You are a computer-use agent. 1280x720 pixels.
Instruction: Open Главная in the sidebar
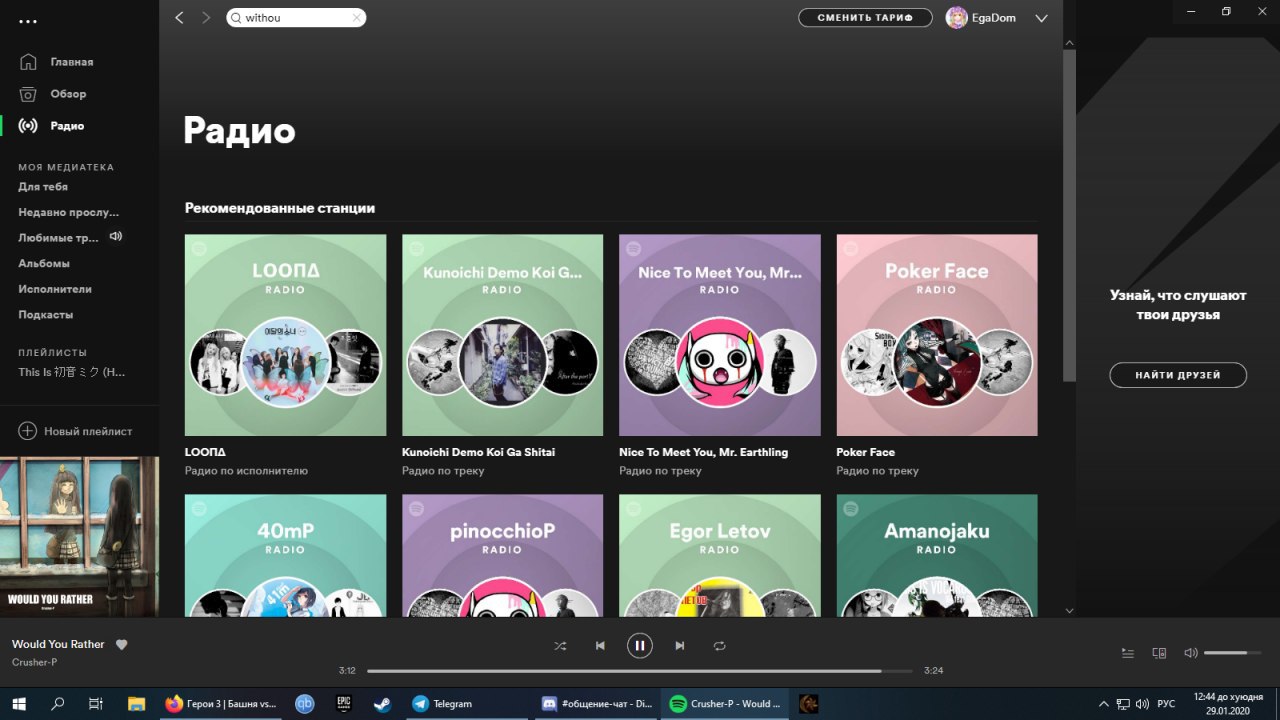pyautogui.click(x=72, y=62)
